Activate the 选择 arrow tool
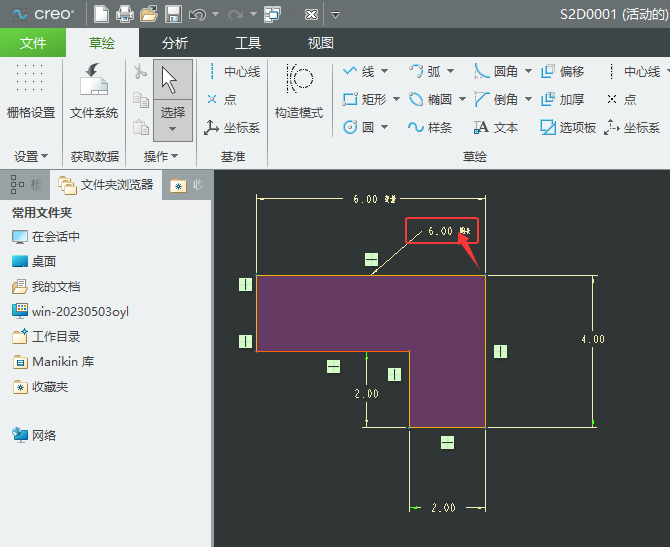670x547 pixels. pos(173,91)
